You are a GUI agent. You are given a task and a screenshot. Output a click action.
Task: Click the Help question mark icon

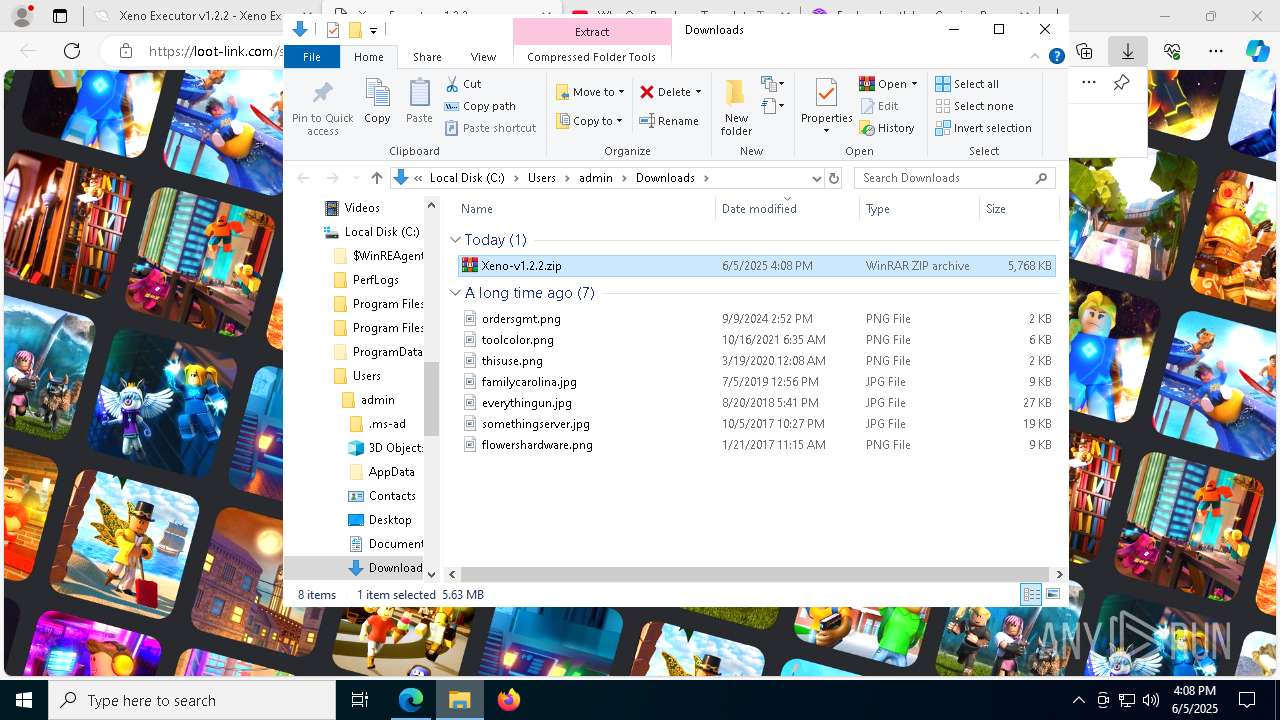tap(1056, 57)
